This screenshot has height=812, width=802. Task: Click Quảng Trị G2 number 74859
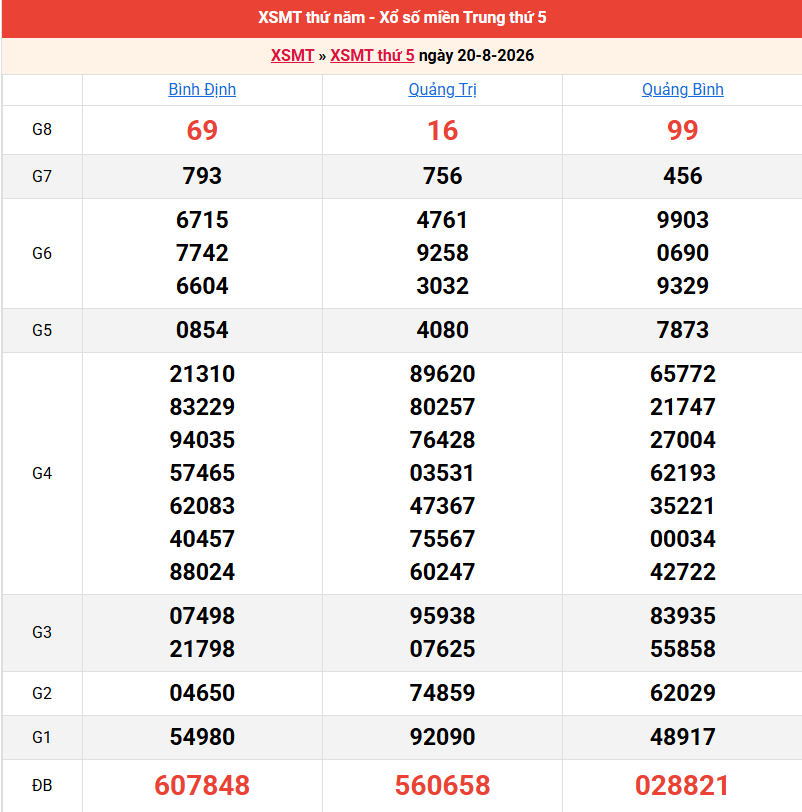(x=442, y=693)
